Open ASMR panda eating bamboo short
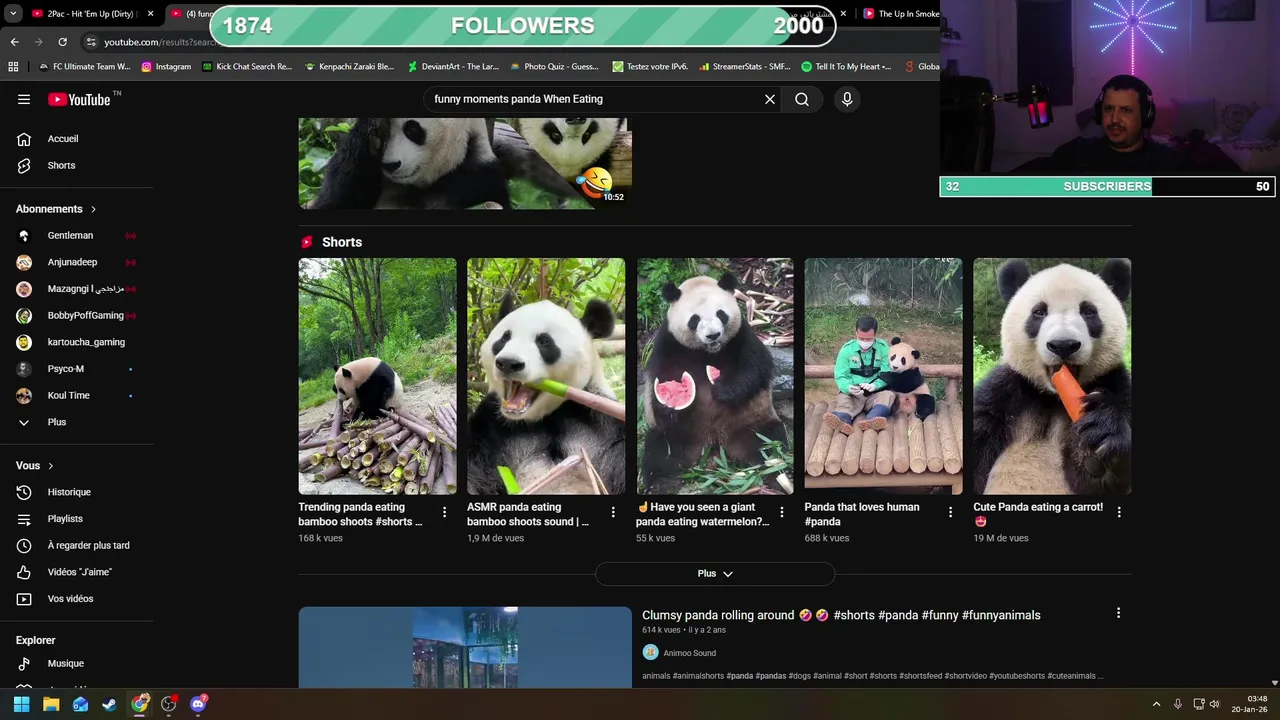The image size is (1280, 720). (x=546, y=376)
